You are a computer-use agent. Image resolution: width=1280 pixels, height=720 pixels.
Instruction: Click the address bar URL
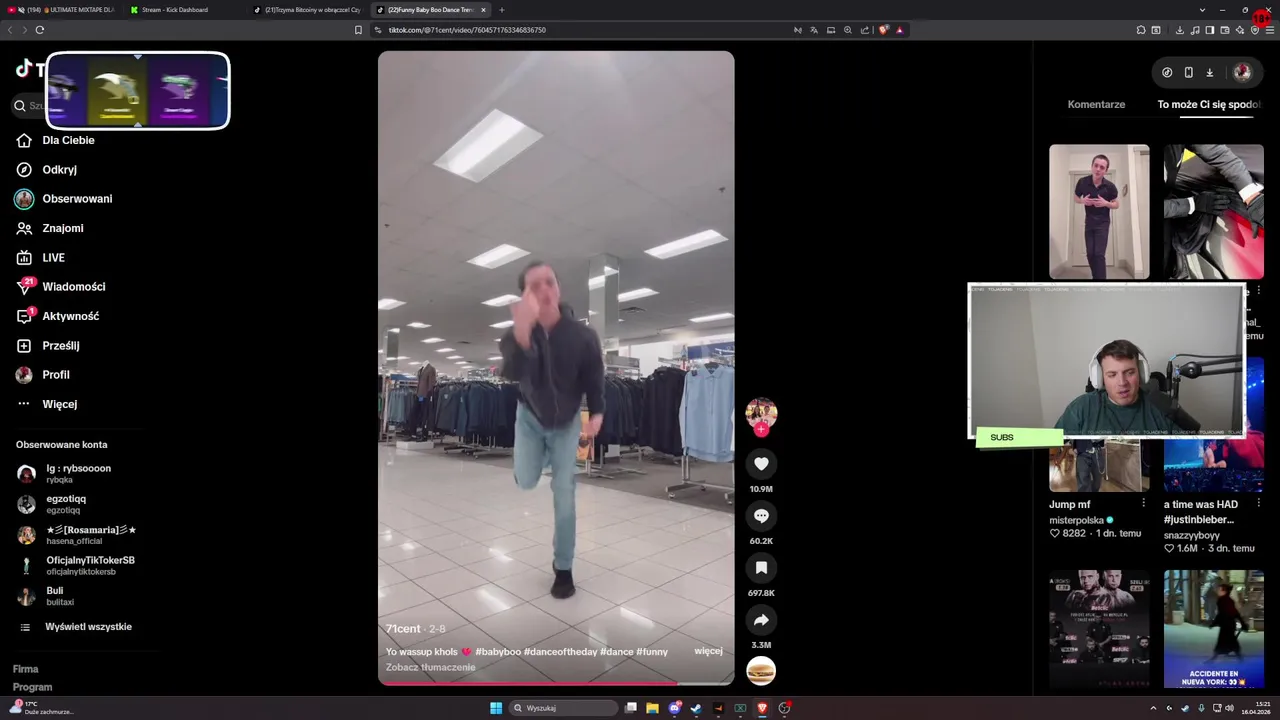[x=467, y=30]
